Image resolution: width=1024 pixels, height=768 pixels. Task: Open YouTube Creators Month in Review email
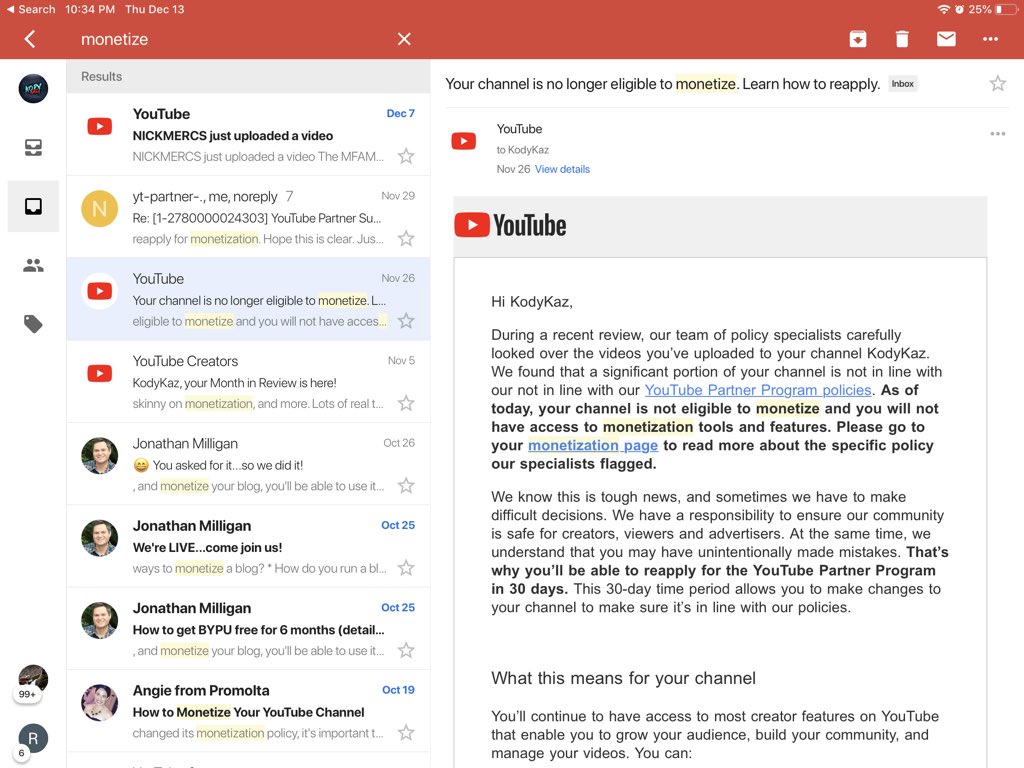coord(248,381)
